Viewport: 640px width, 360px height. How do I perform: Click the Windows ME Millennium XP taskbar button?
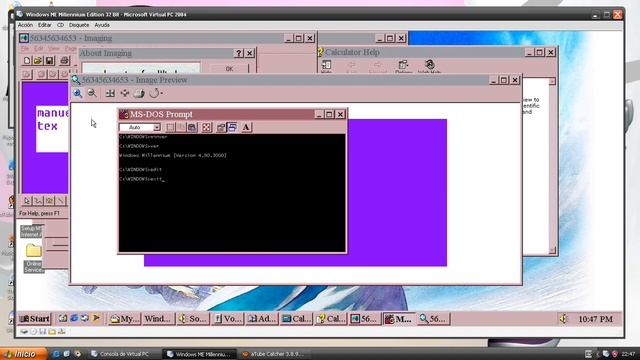[x=199, y=354]
